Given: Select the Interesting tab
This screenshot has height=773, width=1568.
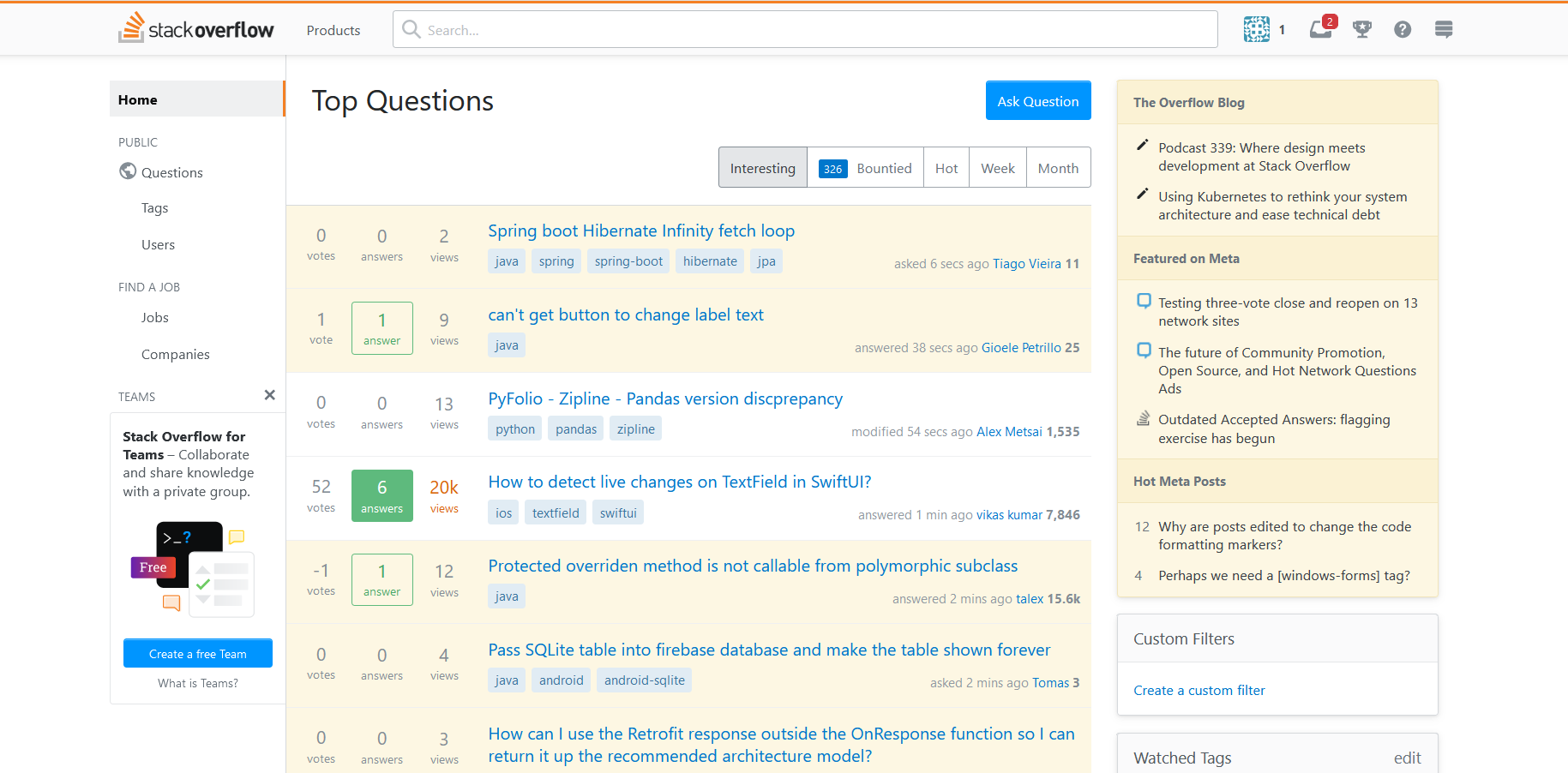Looking at the screenshot, I should [763, 168].
